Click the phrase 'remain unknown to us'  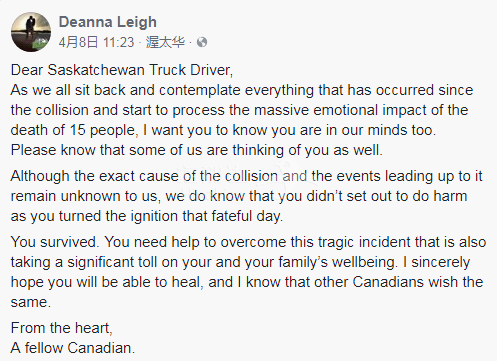click(83, 196)
